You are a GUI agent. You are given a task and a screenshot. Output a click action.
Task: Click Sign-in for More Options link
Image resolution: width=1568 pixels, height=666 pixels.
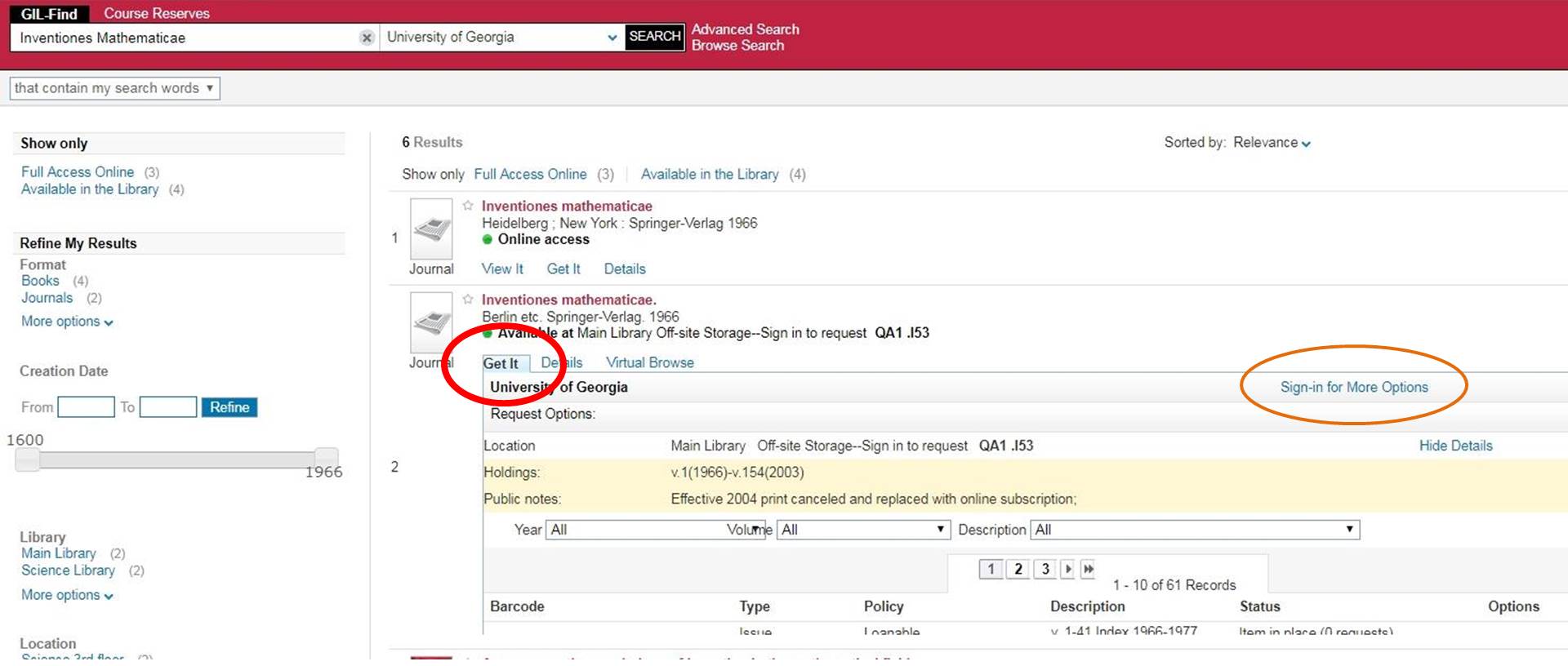[1353, 387]
